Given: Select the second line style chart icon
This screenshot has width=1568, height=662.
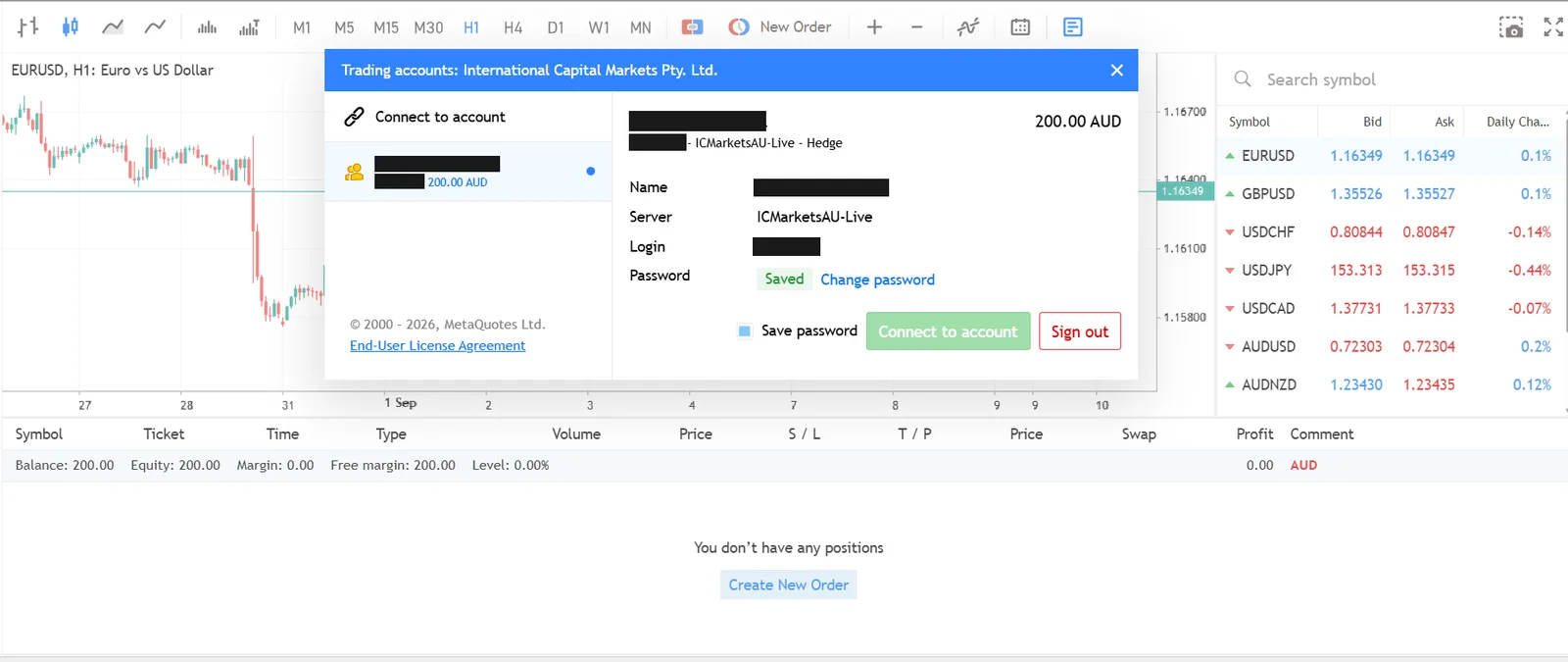Looking at the screenshot, I should pyautogui.click(x=155, y=27).
